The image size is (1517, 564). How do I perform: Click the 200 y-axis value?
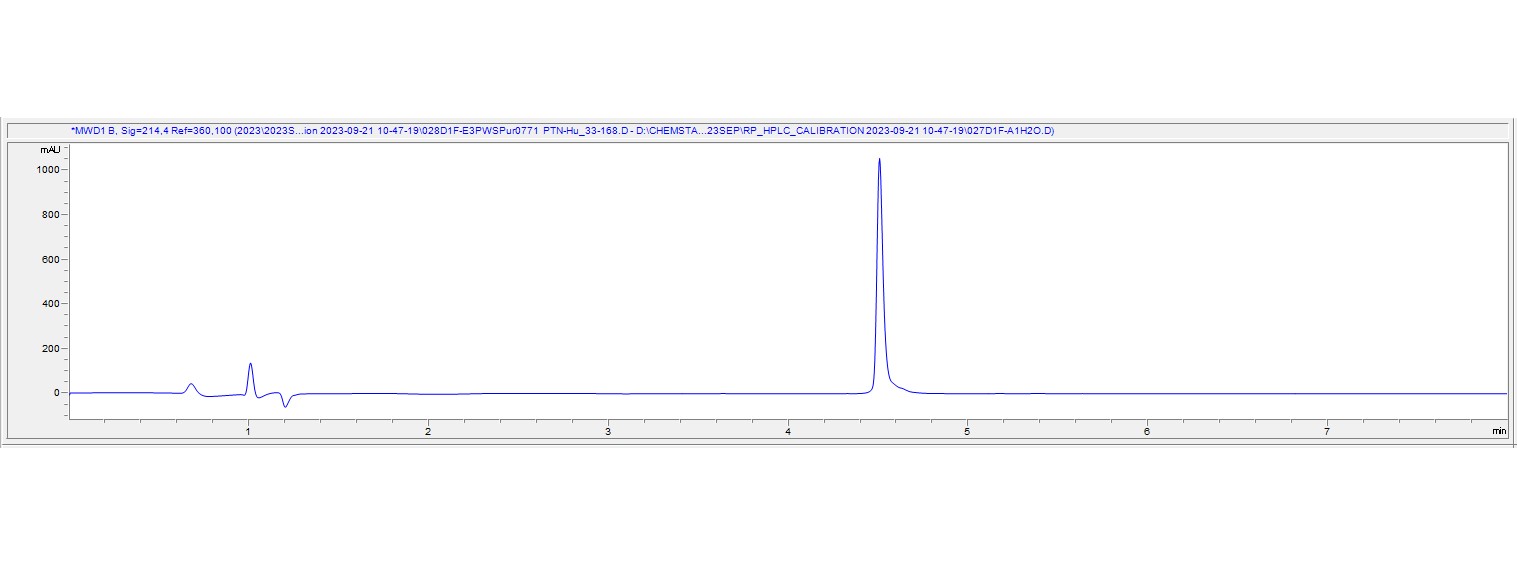coord(52,349)
